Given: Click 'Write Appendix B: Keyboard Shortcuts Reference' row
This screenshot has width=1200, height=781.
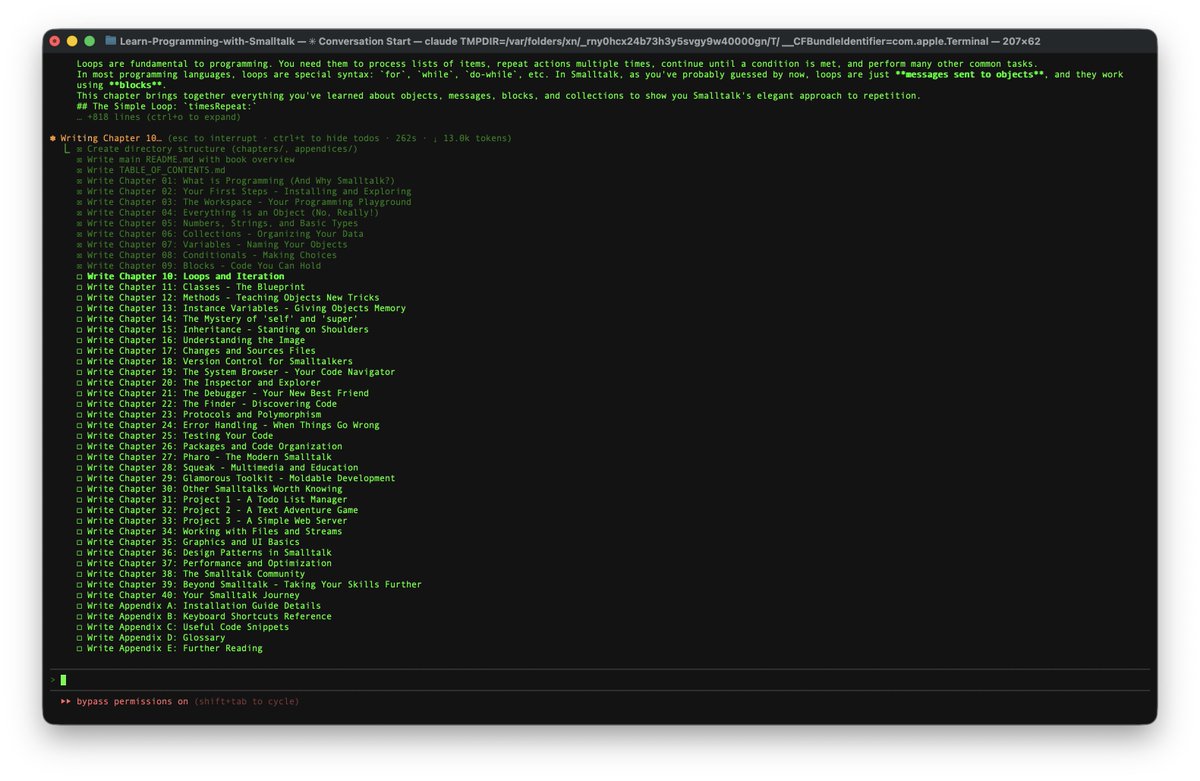Looking at the screenshot, I should pyautogui.click(x=203, y=616).
